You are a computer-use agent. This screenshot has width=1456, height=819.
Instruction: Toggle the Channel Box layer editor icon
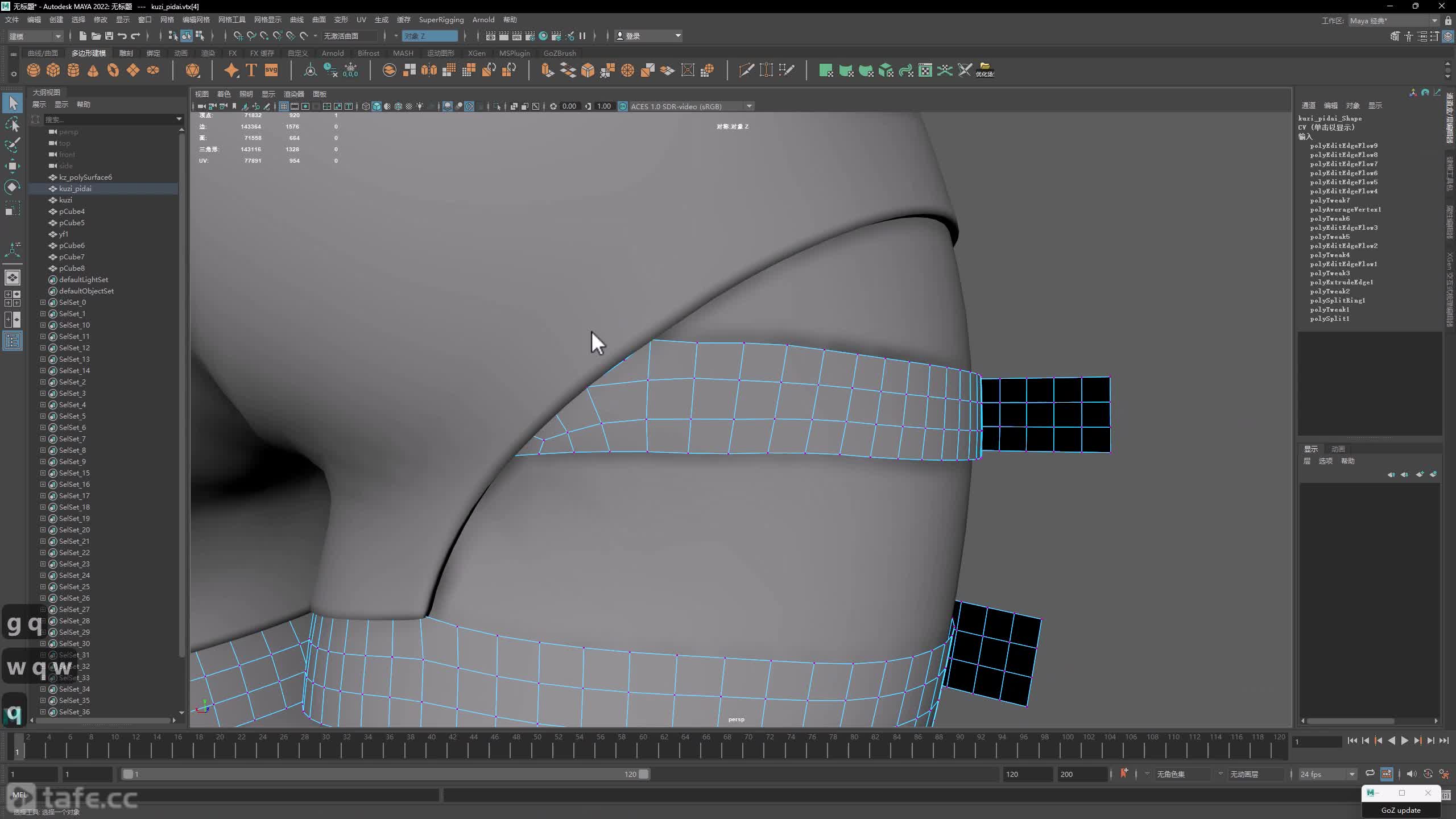tap(1448, 36)
